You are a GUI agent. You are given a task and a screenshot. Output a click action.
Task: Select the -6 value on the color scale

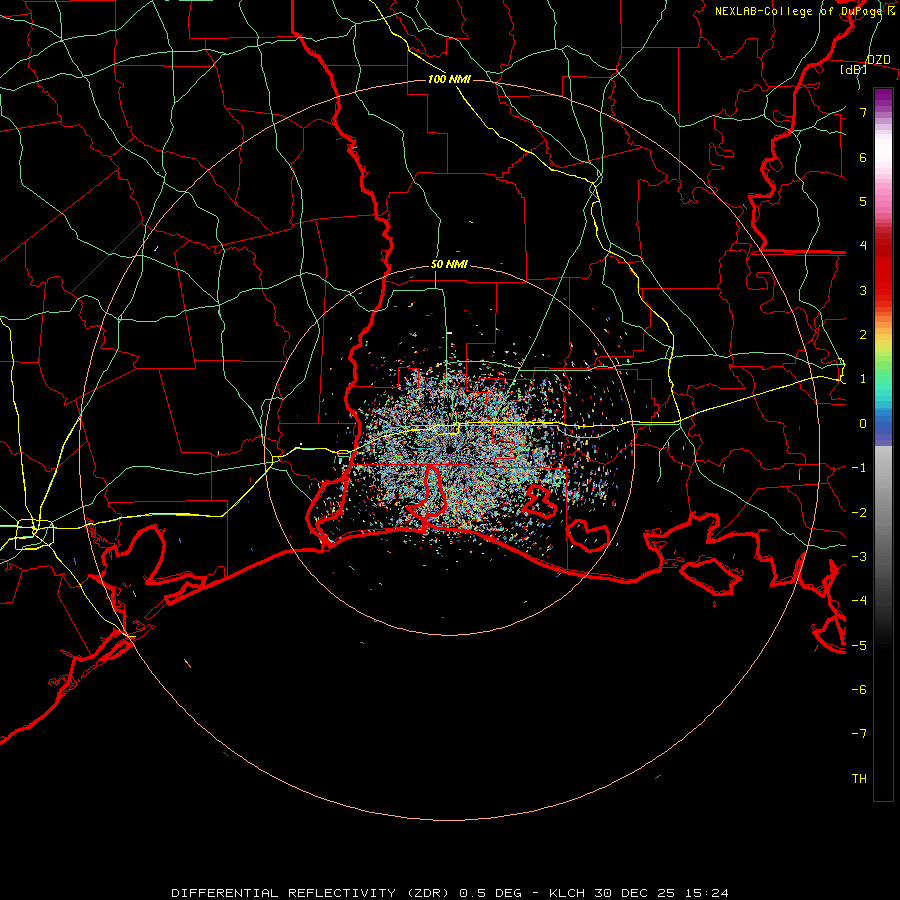tap(859, 689)
